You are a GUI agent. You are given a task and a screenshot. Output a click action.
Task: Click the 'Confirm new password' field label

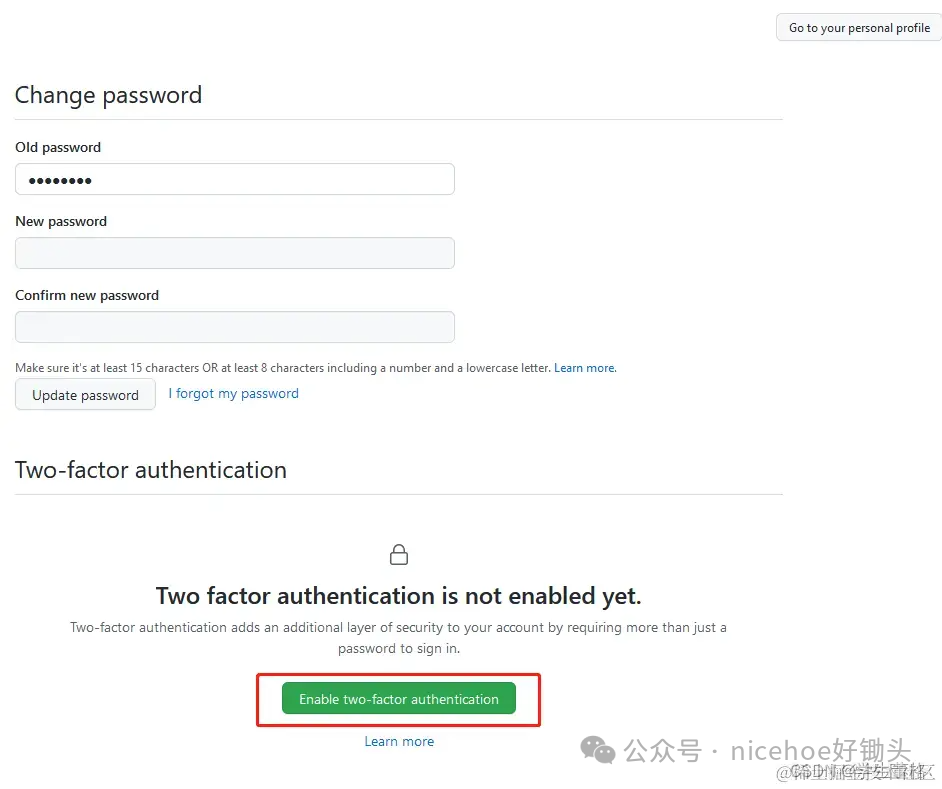(87, 295)
